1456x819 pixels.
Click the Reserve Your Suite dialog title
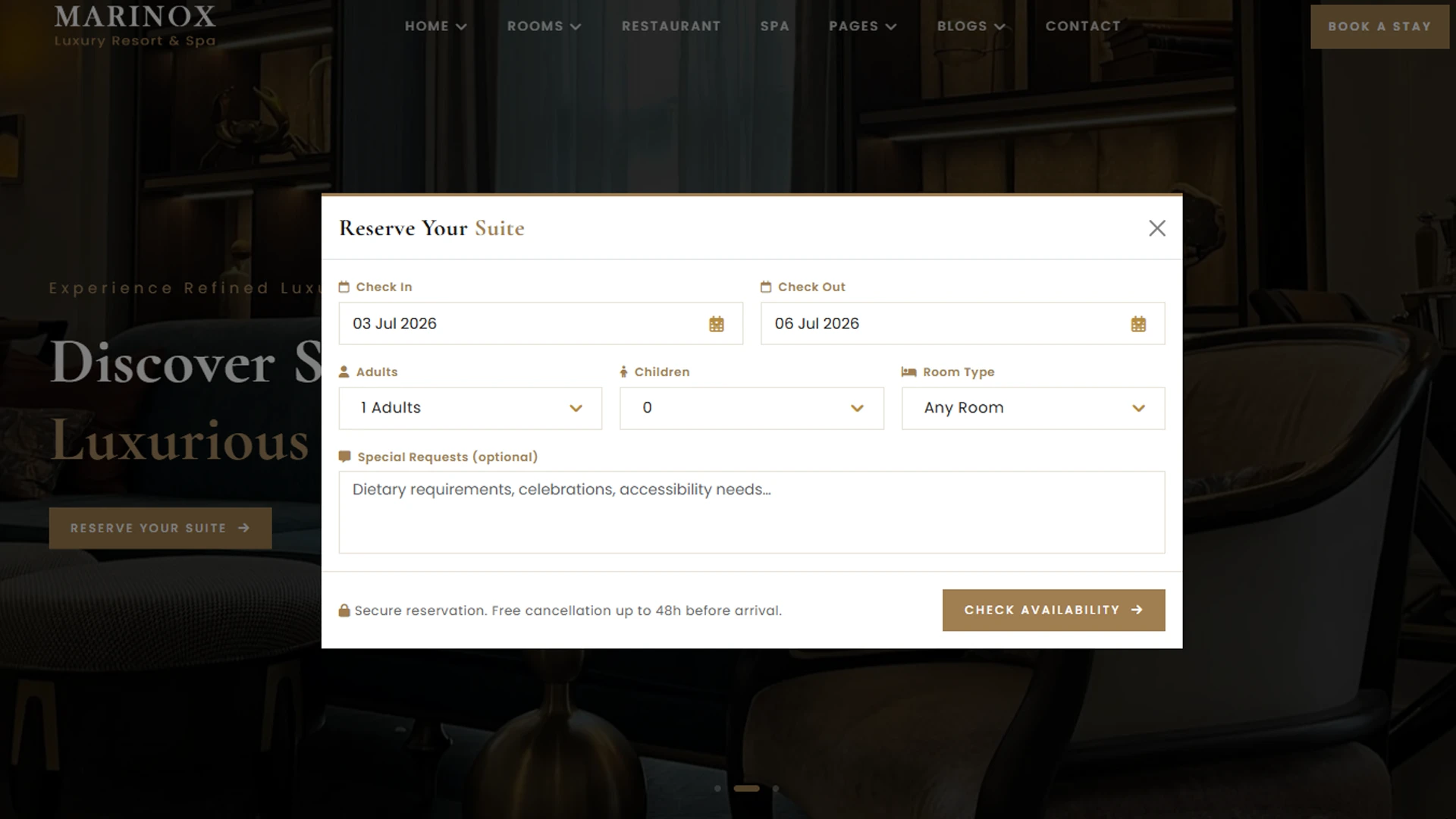[431, 228]
